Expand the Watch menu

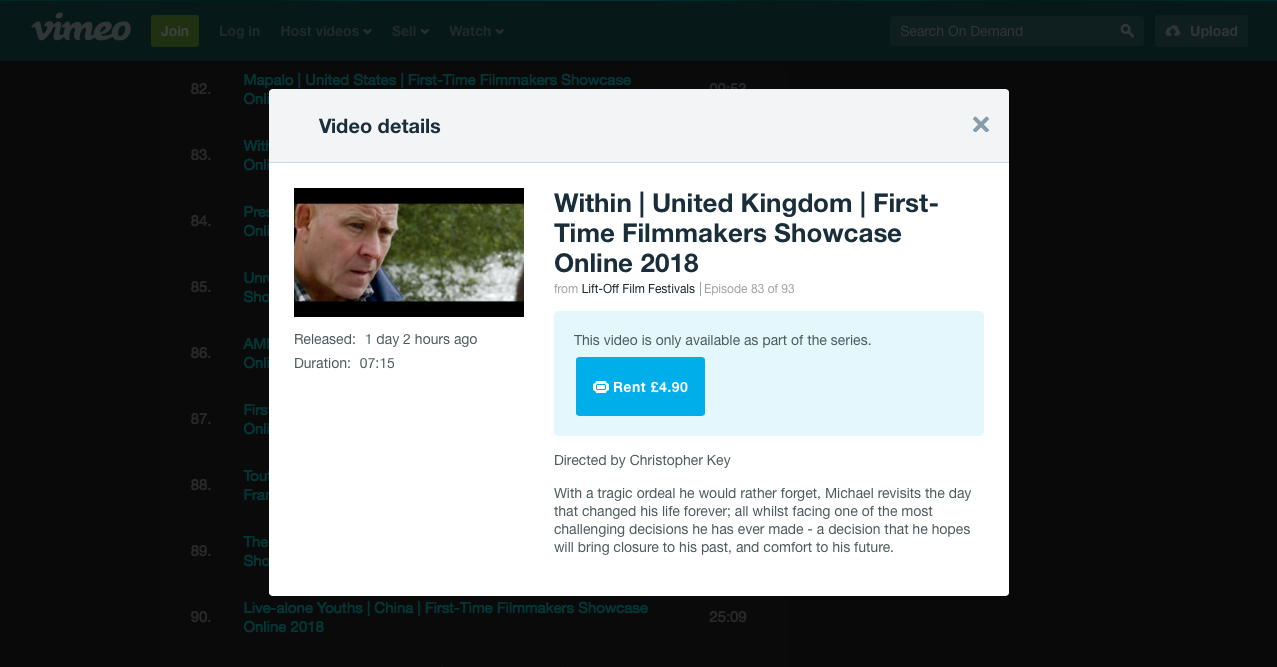pos(476,31)
